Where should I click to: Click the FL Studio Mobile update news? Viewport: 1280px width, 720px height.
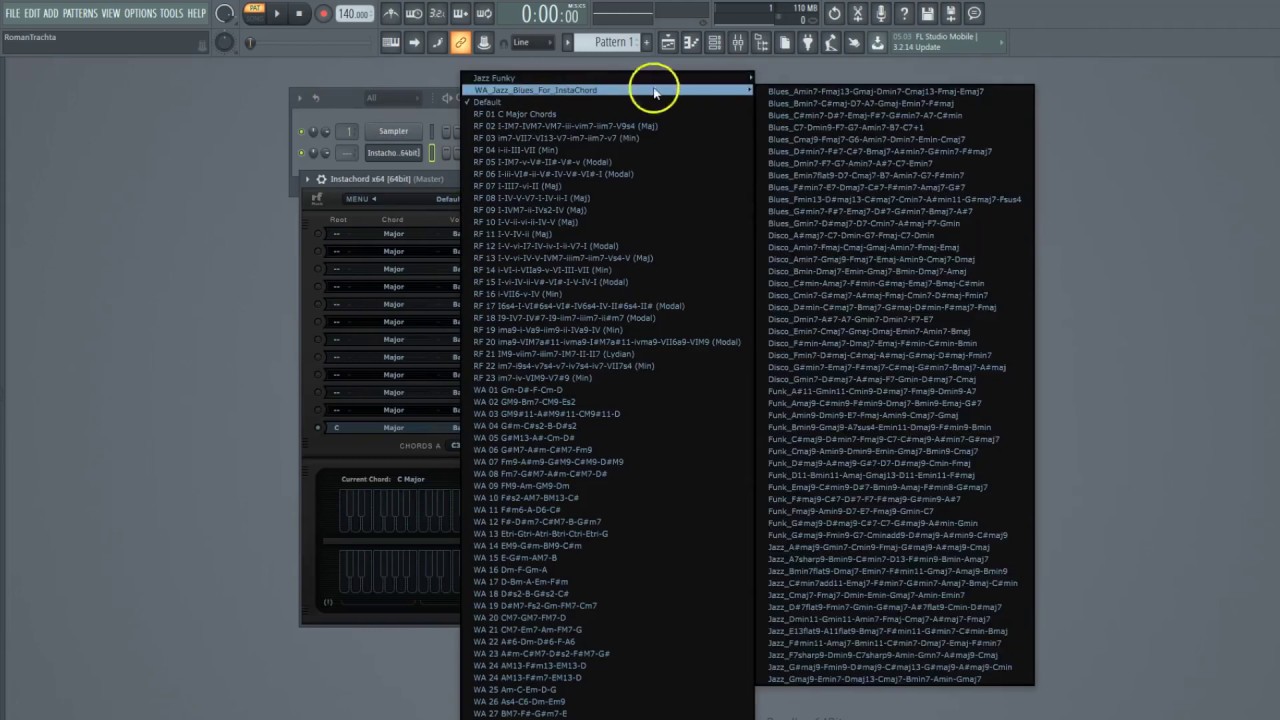coord(947,42)
